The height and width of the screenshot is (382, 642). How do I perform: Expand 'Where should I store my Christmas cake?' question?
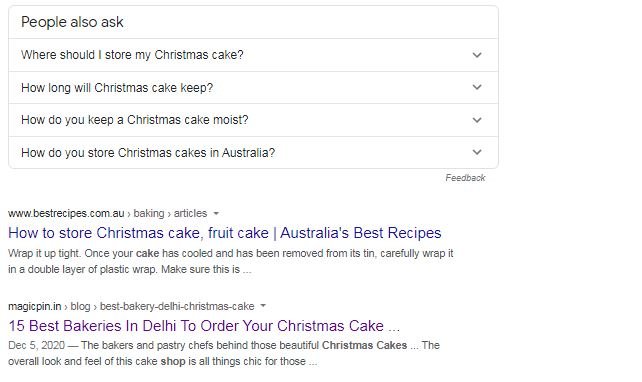point(253,55)
